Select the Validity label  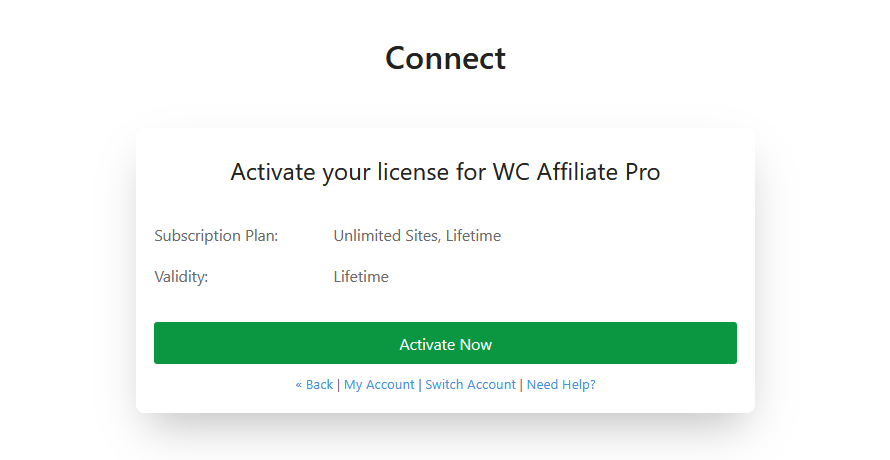point(181,277)
